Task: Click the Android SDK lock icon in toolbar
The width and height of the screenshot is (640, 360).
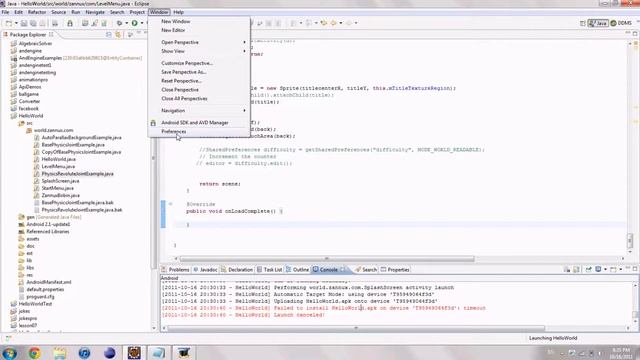Action: tap(70, 23)
